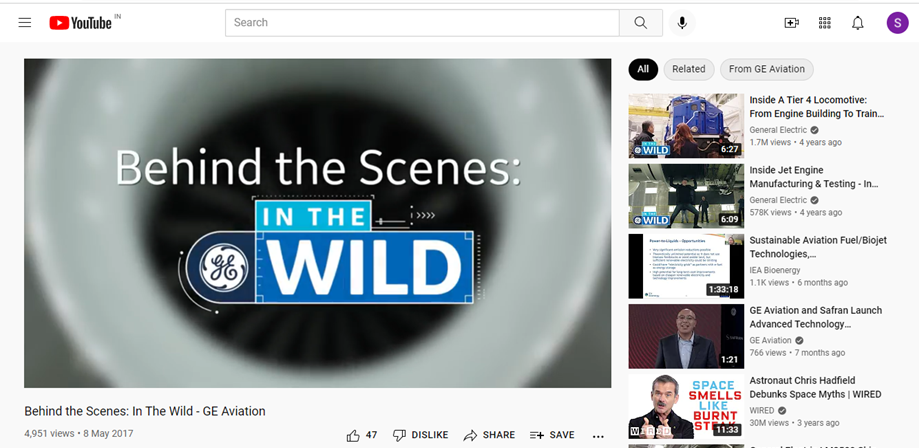This screenshot has width=919, height=448.
Task: Select the All filter chip
Action: [643, 69]
